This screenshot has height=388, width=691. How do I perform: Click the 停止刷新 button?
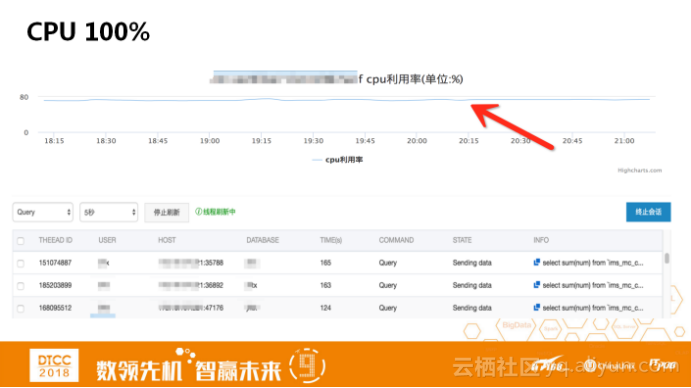pos(167,213)
